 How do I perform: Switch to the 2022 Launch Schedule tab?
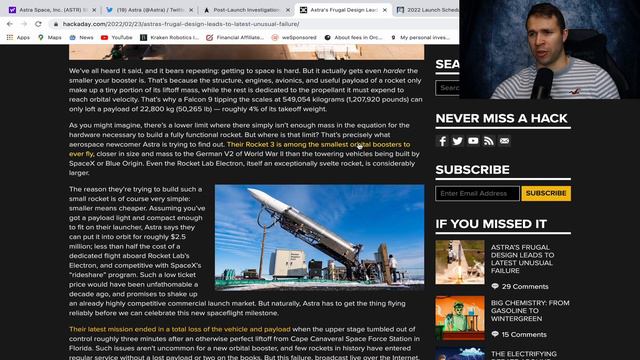pyautogui.click(x=427, y=10)
